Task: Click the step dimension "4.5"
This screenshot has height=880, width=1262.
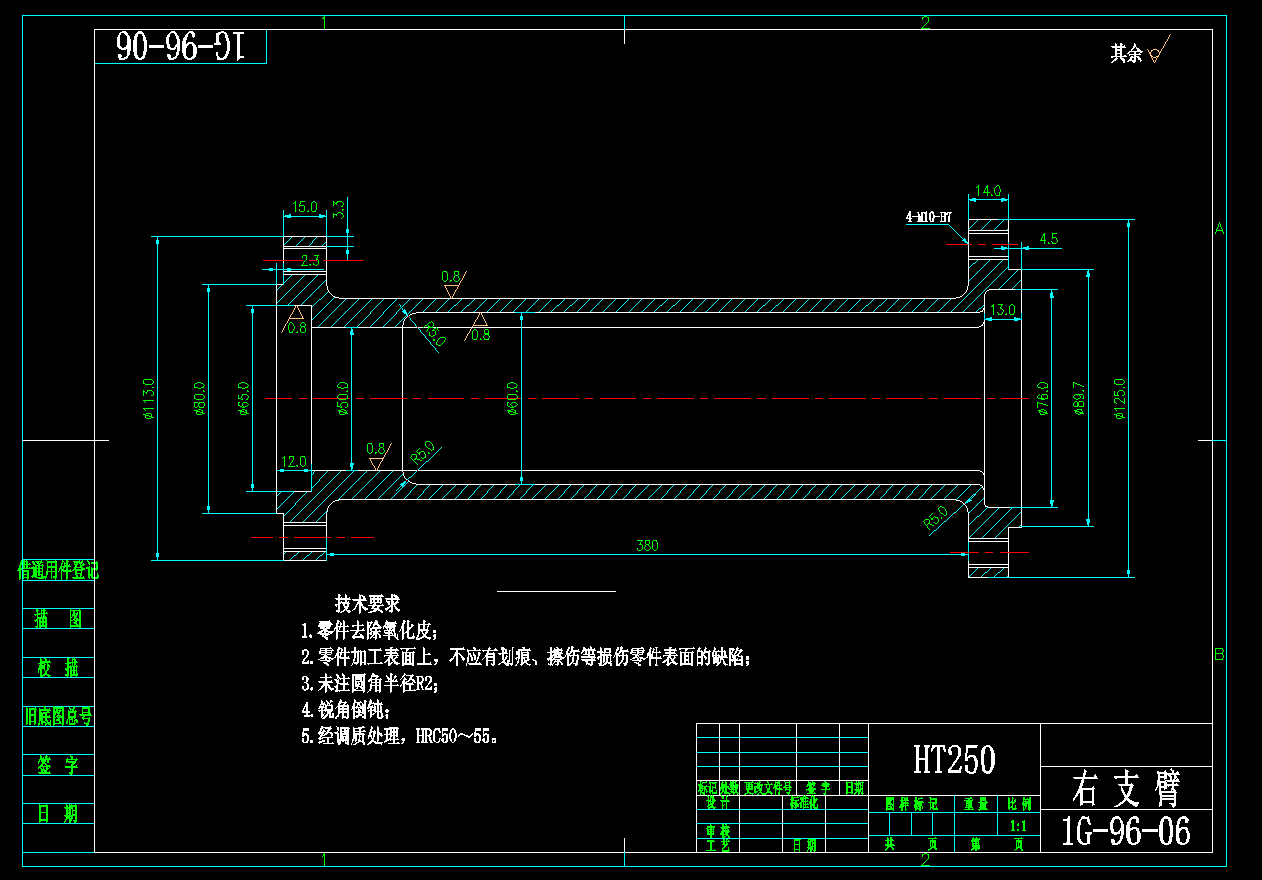Action: [1049, 239]
